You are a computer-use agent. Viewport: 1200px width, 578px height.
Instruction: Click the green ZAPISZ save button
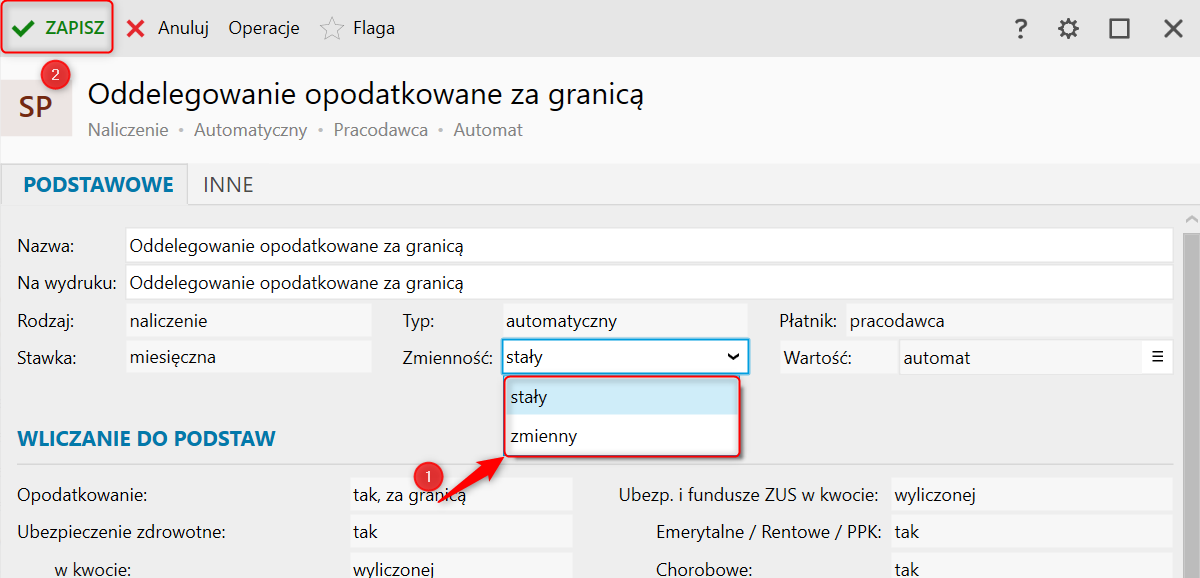[58, 28]
